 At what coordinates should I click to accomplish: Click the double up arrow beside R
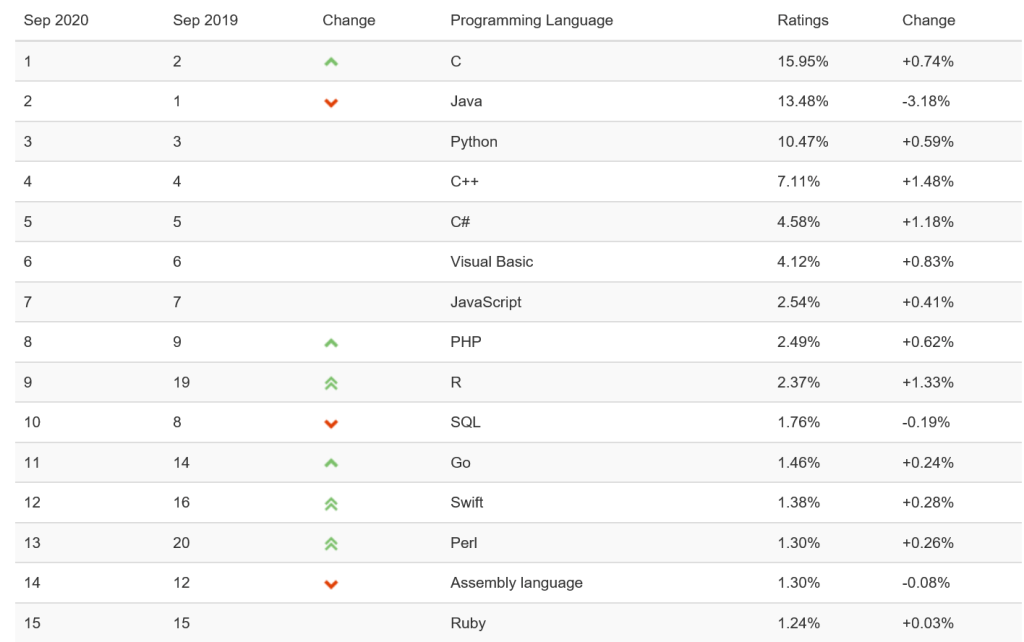click(331, 383)
